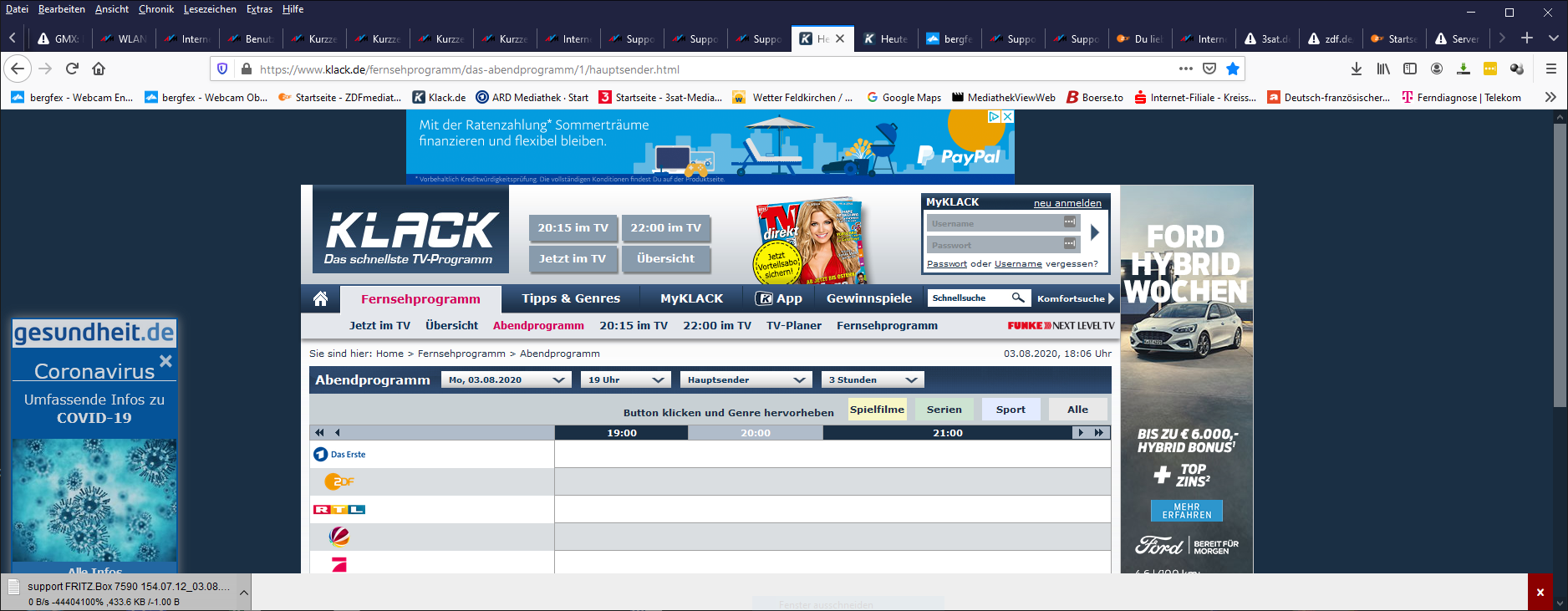The height and width of the screenshot is (611, 1568).
Task: Toggle the blue bookmark star
Action: tap(1232, 69)
